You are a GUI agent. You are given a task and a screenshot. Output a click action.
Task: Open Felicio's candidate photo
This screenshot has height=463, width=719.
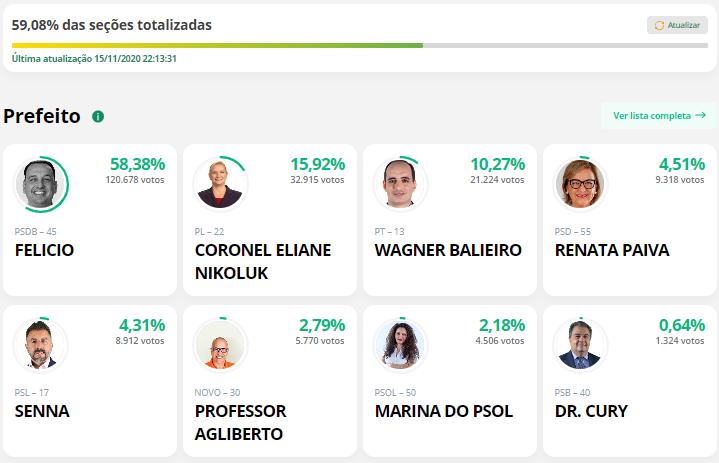(x=40, y=184)
